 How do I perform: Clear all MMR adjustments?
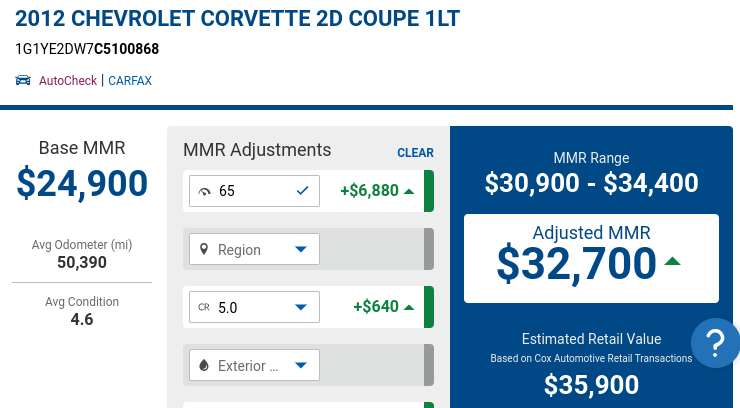415,153
